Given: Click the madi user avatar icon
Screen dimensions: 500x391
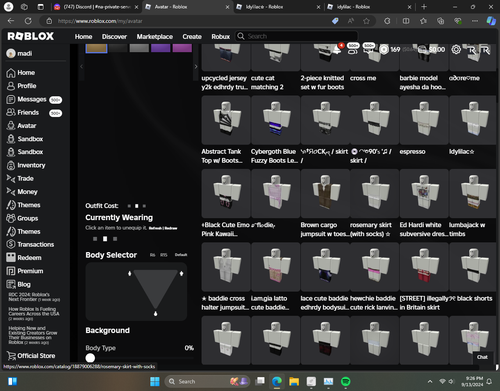Looking at the screenshot, I should (x=11, y=53).
